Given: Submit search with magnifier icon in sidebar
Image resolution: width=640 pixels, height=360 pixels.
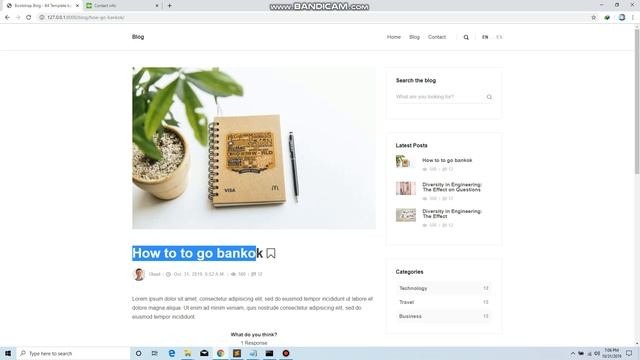Looking at the screenshot, I should (x=489, y=97).
